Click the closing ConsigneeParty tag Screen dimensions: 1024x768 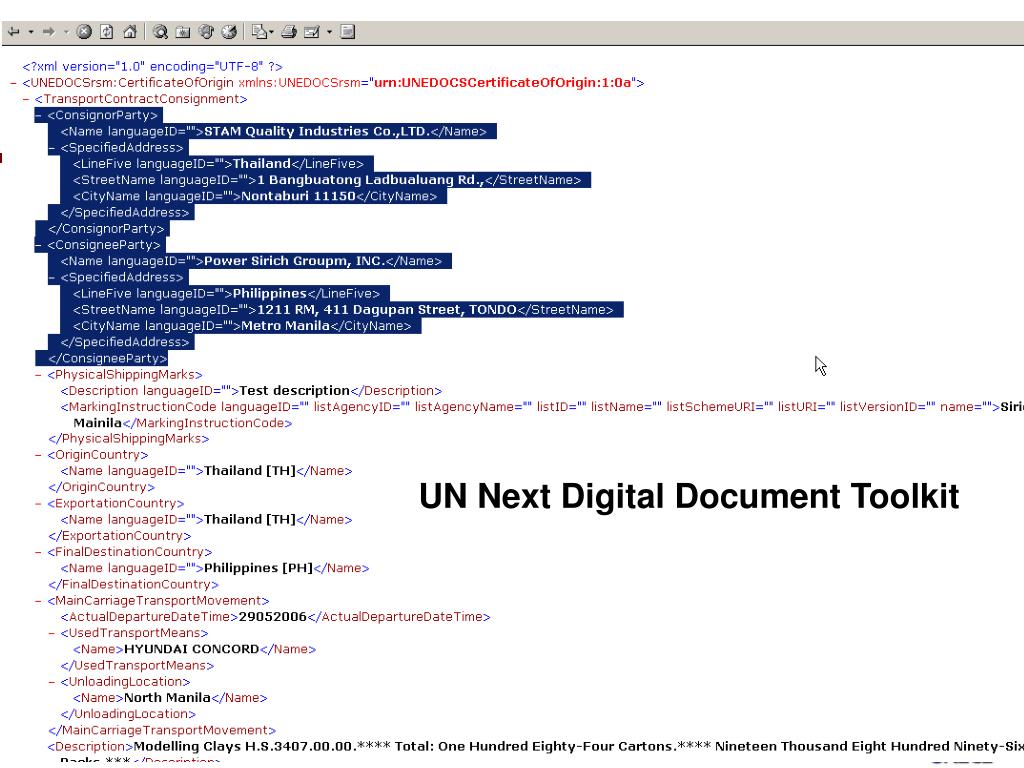click(x=108, y=359)
